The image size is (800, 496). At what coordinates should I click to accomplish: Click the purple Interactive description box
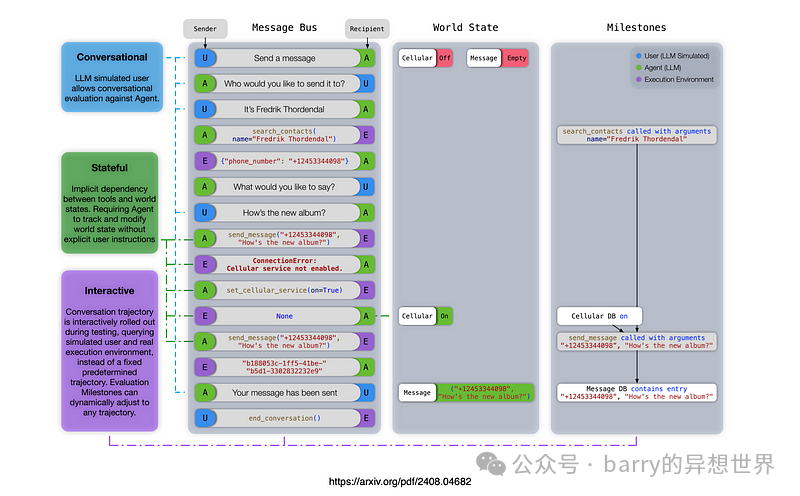tap(110, 351)
